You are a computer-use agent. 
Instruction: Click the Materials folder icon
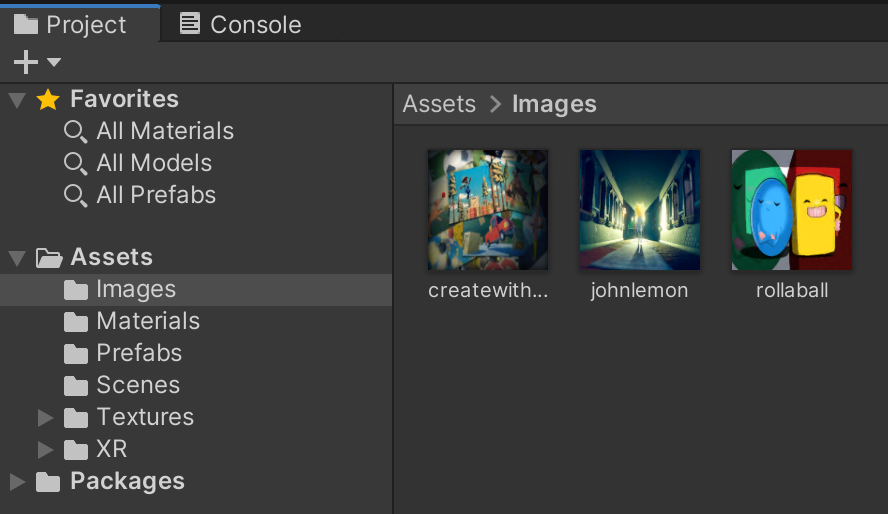pos(76,322)
